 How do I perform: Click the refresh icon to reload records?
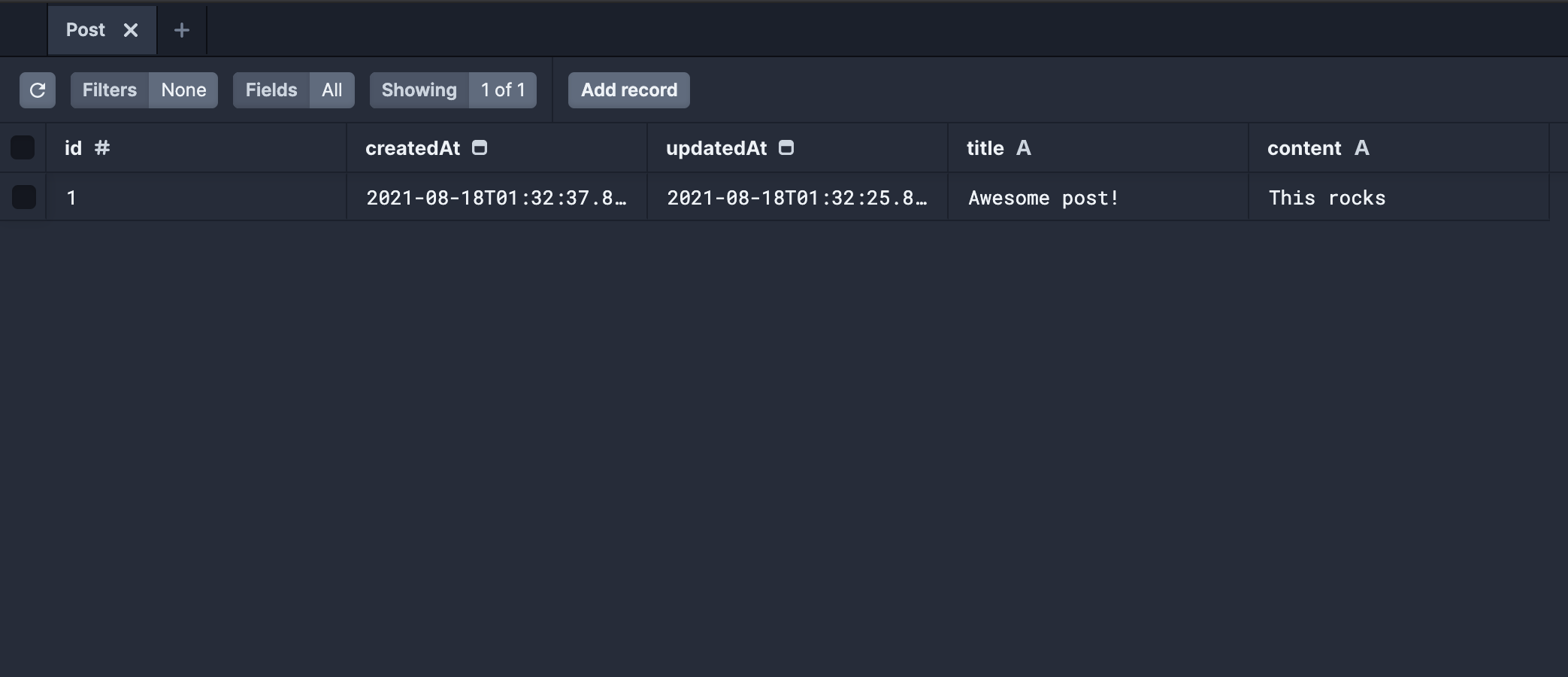coord(37,90)
